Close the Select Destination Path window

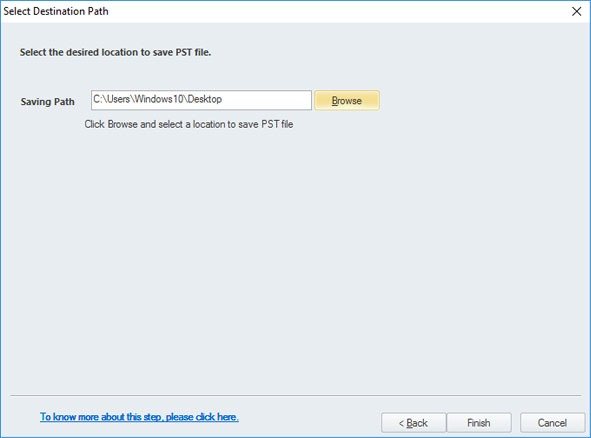pyautogui.click(x=576, y=11)
